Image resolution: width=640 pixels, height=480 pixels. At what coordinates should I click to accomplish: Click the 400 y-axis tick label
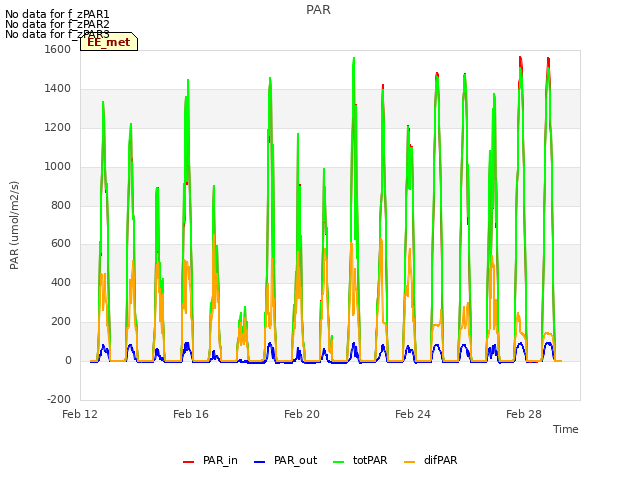(x=61, y=282)
